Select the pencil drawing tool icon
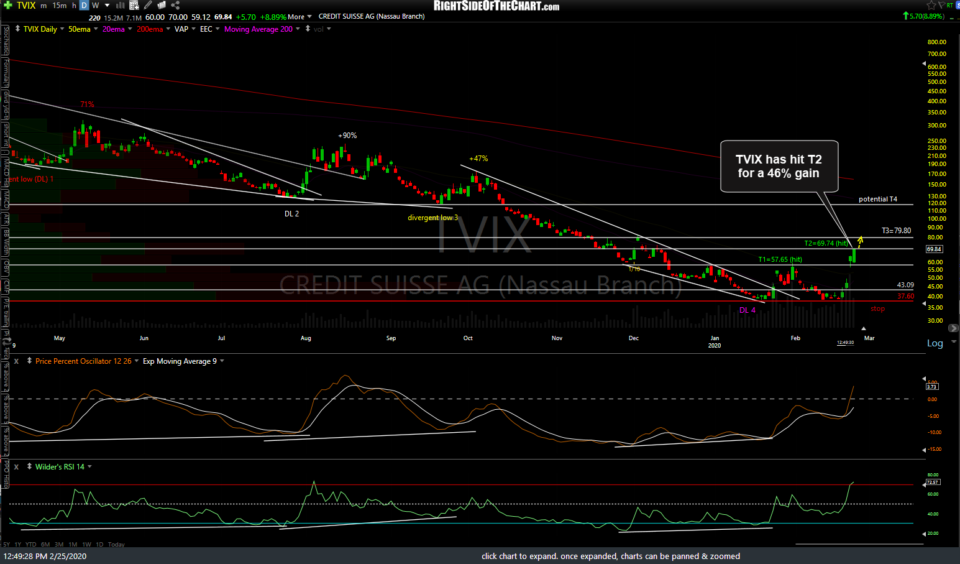 point(148,5)
